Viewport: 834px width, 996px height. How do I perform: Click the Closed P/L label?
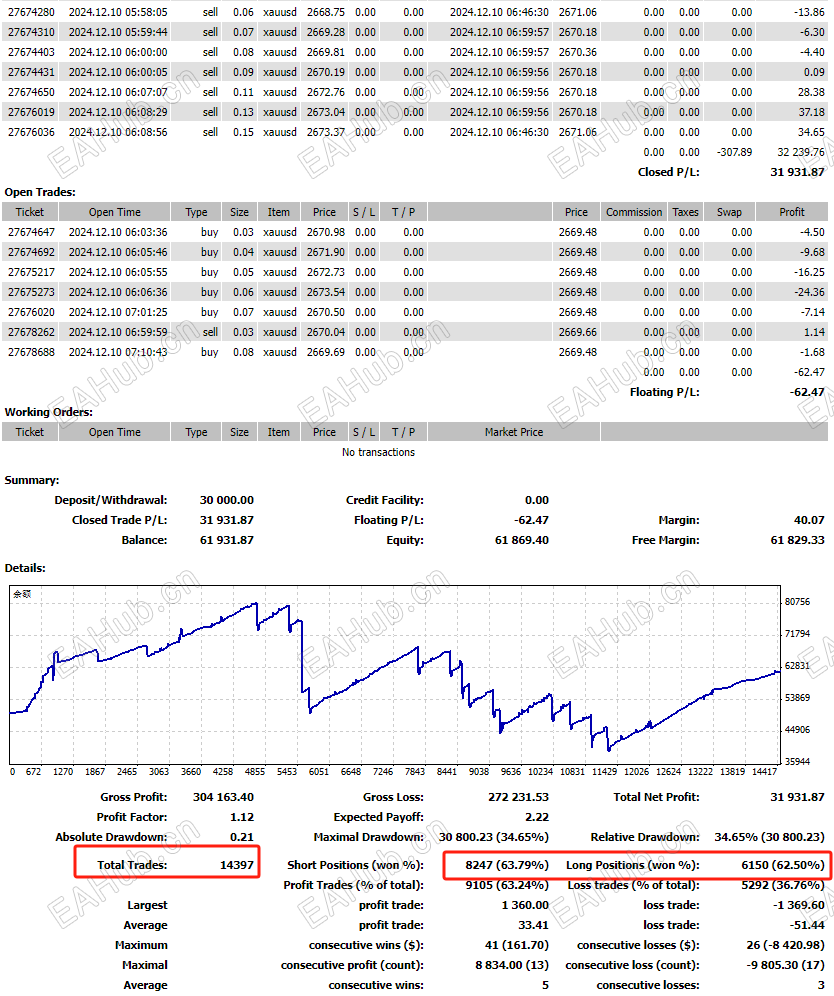click(x=668, y=172)
